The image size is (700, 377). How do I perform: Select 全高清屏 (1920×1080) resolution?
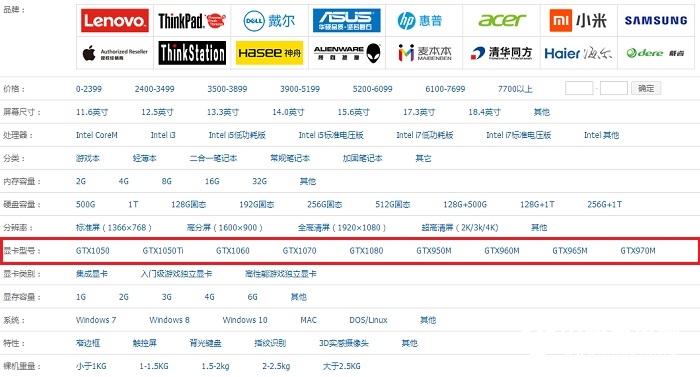pyautogui.click(x=342, y=227)
